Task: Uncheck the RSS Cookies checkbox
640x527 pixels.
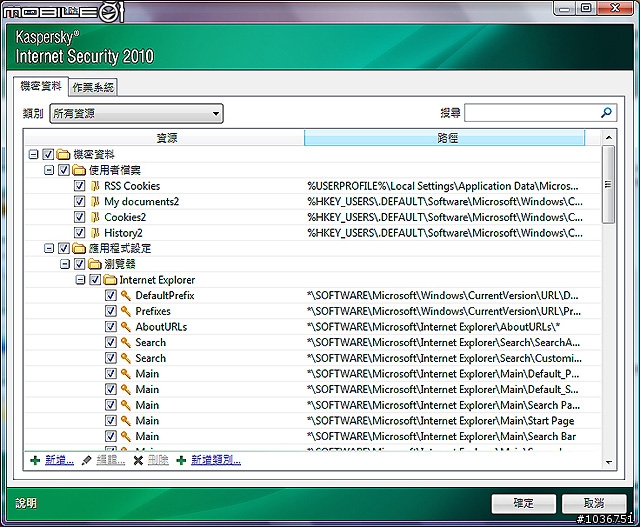Action: (x=80, y=186)
